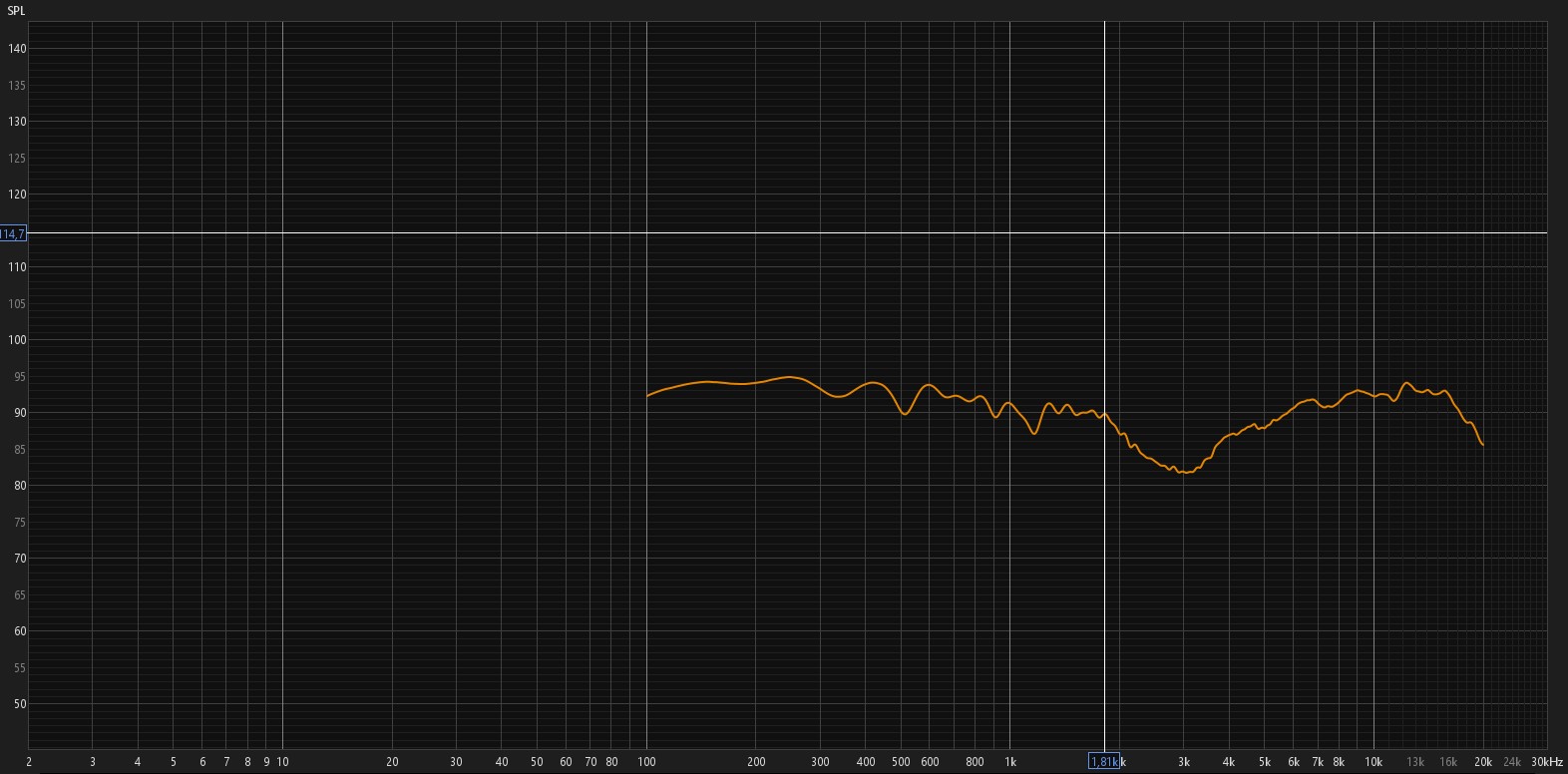
Task: Click the 110 label on the SPL axis
Action: pyautogui.click(x=18, y=267)
